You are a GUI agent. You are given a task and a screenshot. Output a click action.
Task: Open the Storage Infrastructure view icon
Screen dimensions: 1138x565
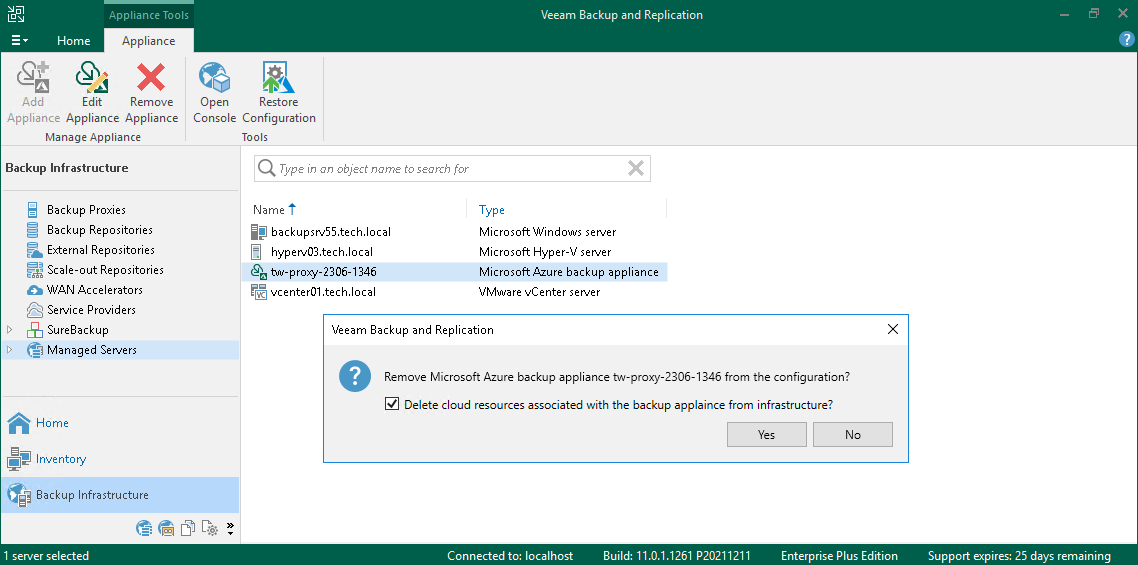[144, 528]
